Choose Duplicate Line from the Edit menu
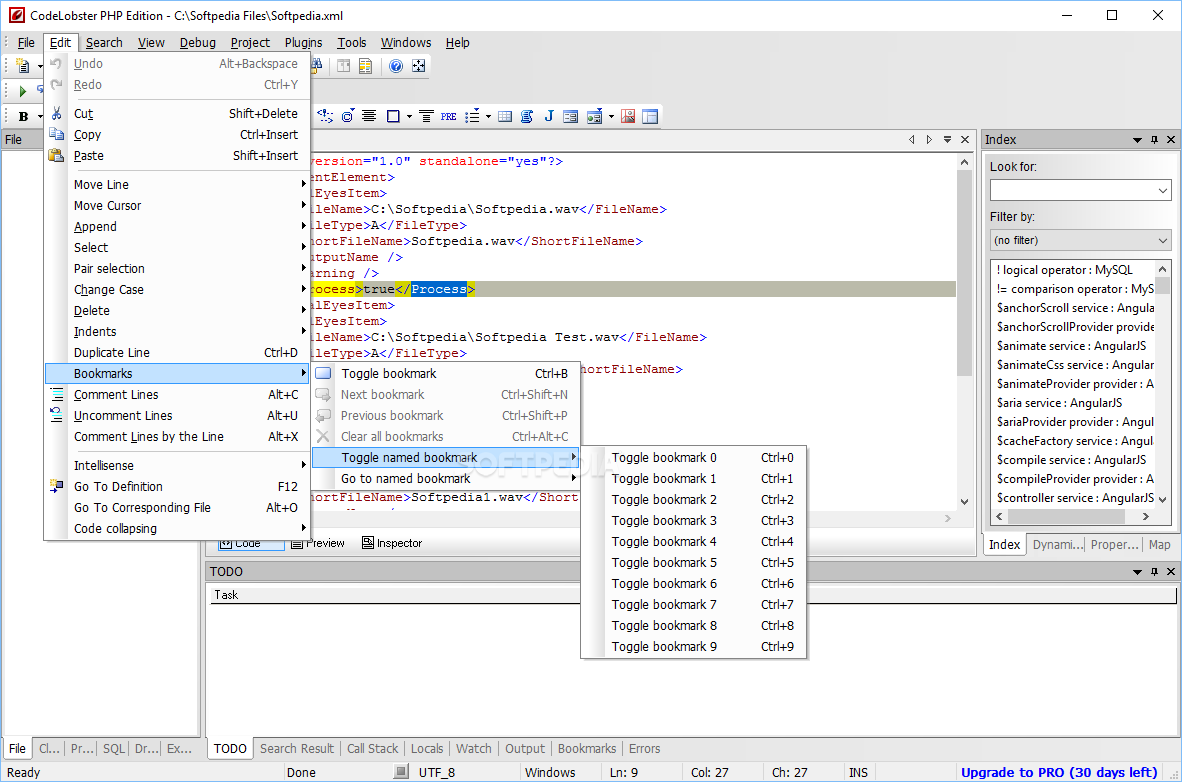 (x=178, y=353)
